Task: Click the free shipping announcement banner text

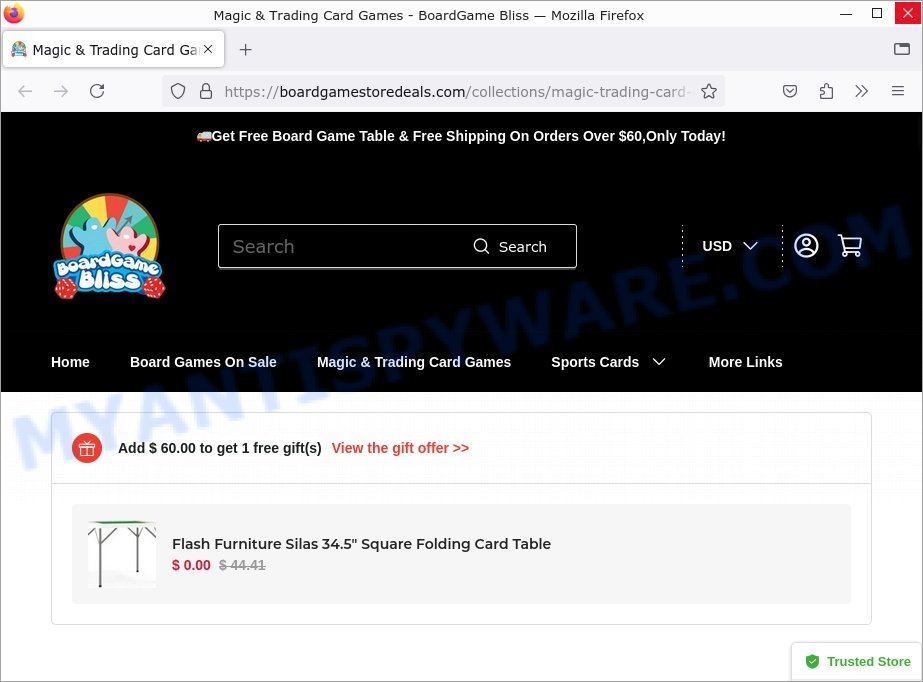Action: click(461, 136)
